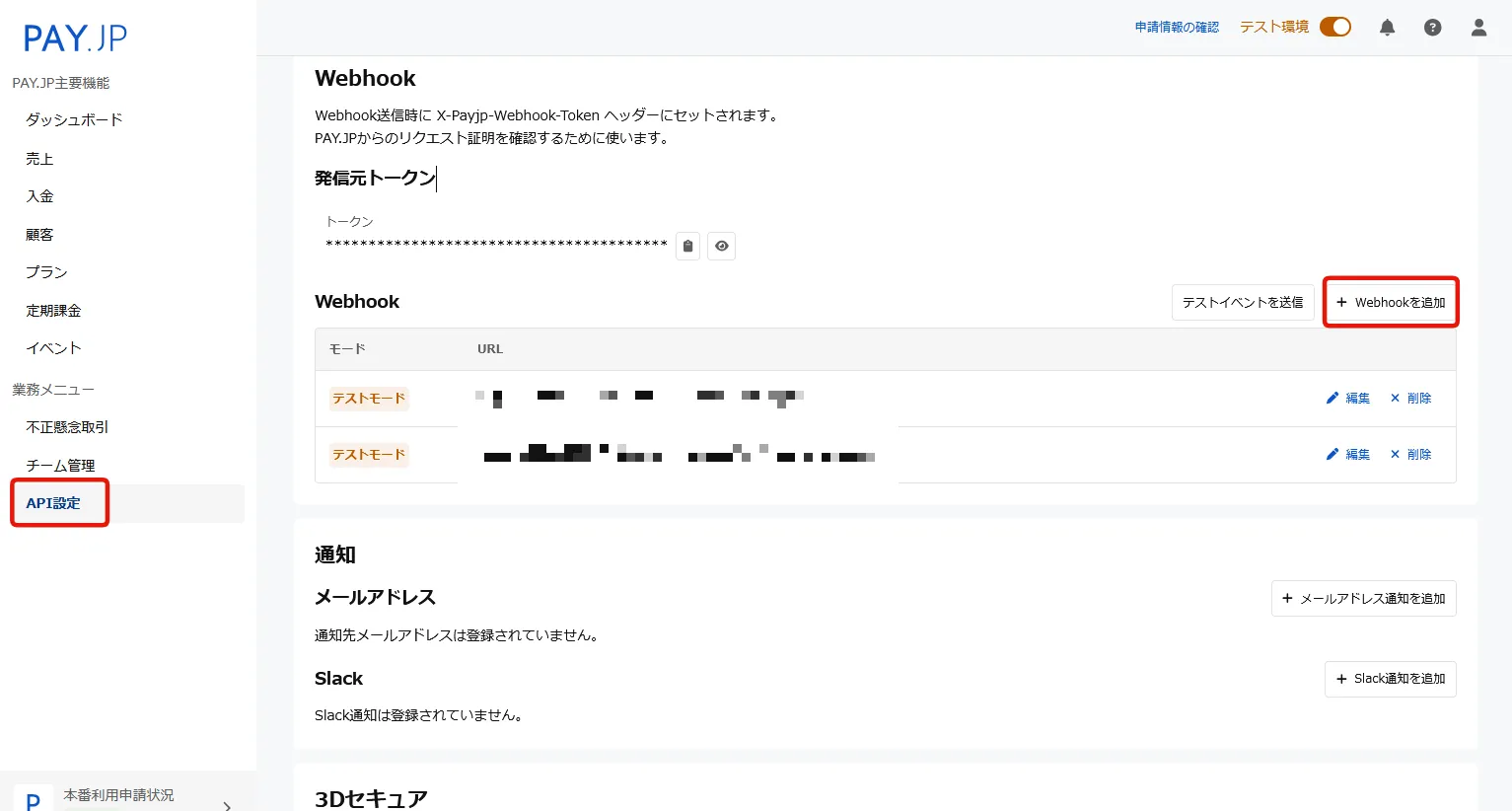The width and height of the screenshot is (1512, 811).
Task: Add a メールアドレス通知 entry
Action: click(x=1363, y=599)
